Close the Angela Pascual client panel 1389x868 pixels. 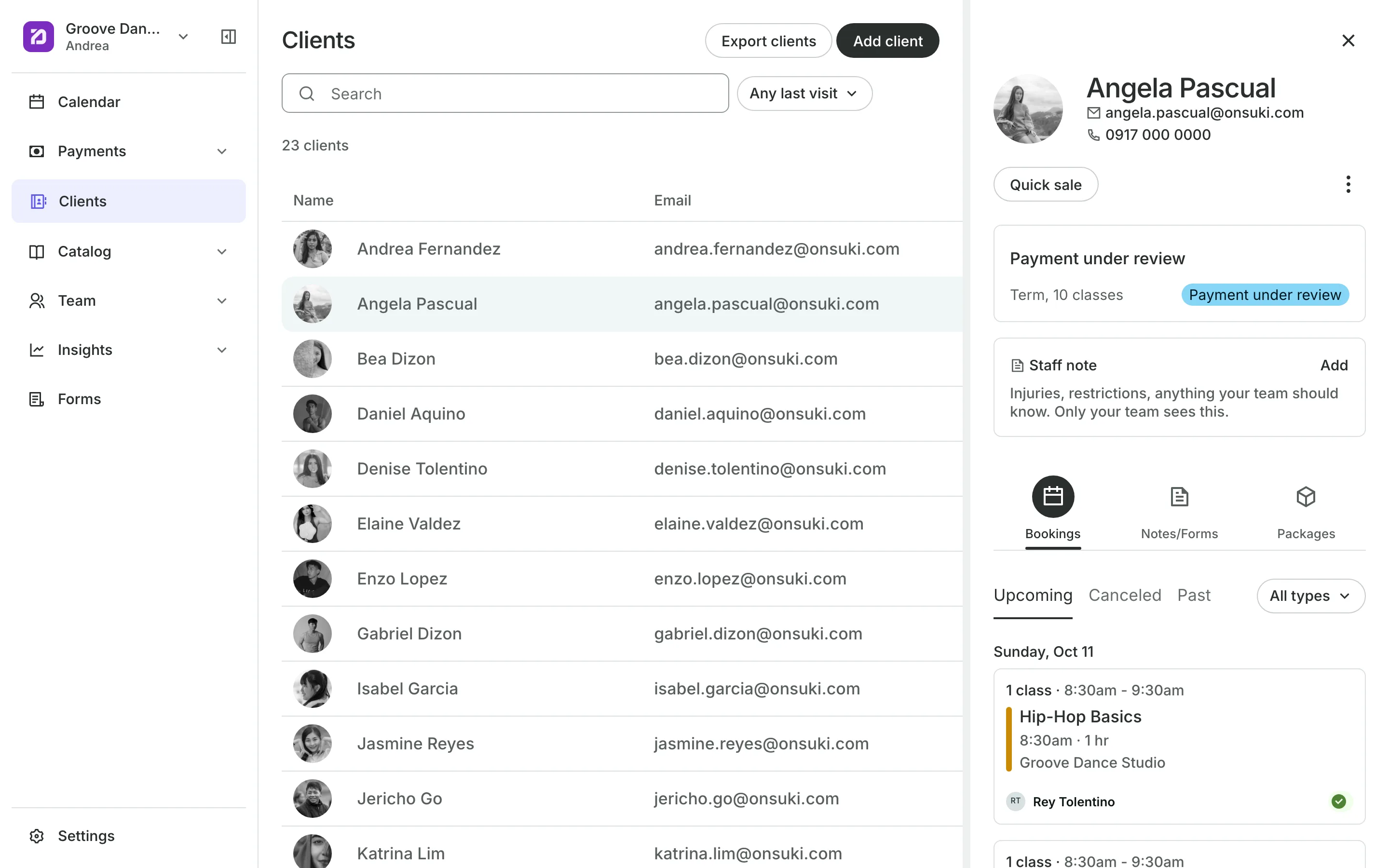[1348, 40]
